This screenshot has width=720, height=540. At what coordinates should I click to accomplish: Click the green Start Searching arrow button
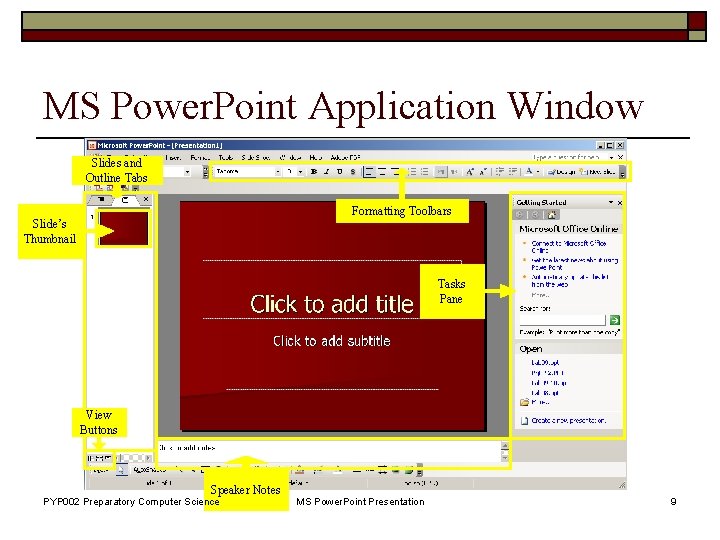615,320
